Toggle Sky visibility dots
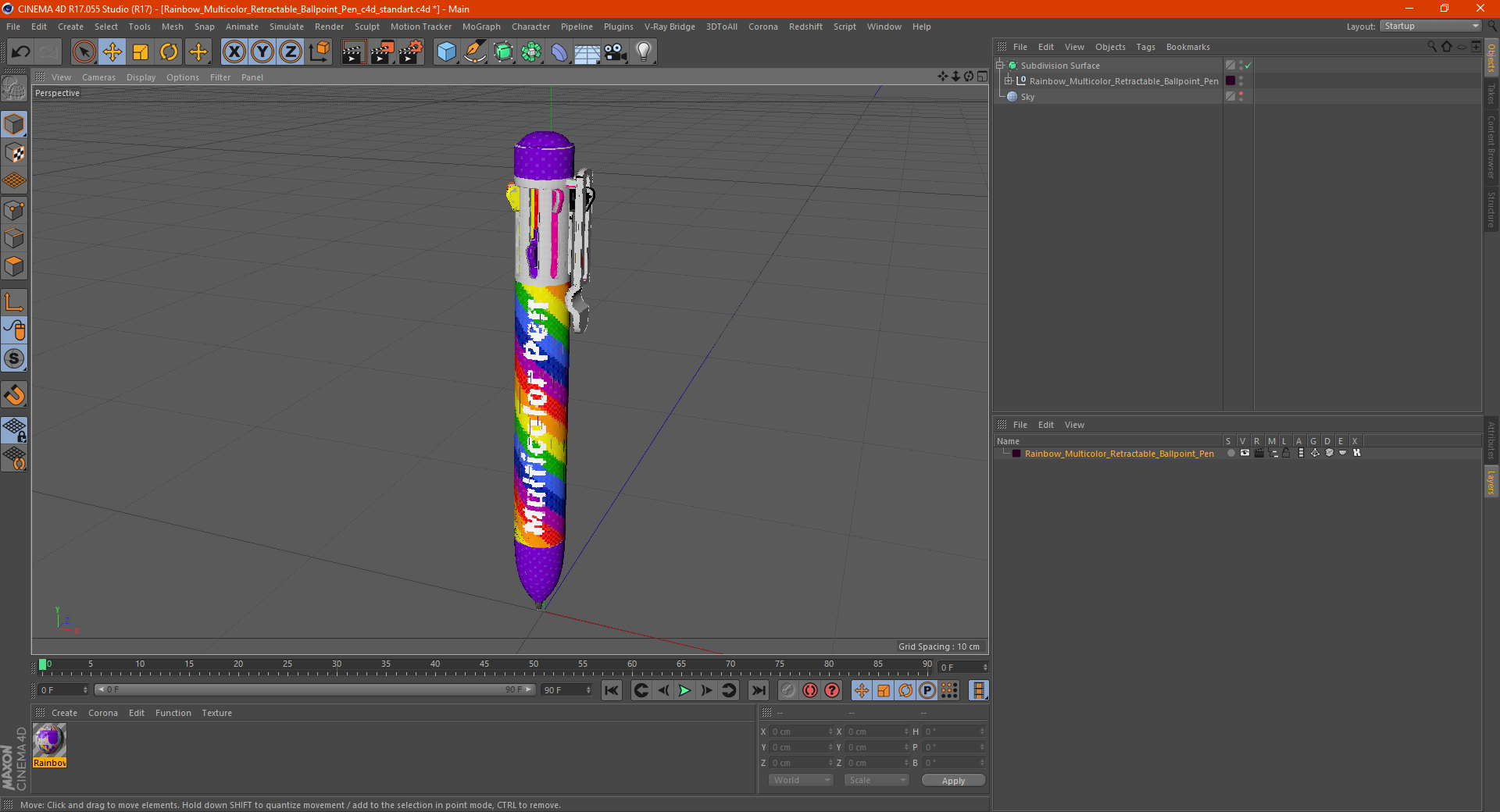The image size is (1500, 812). [x=1241, y=96]
